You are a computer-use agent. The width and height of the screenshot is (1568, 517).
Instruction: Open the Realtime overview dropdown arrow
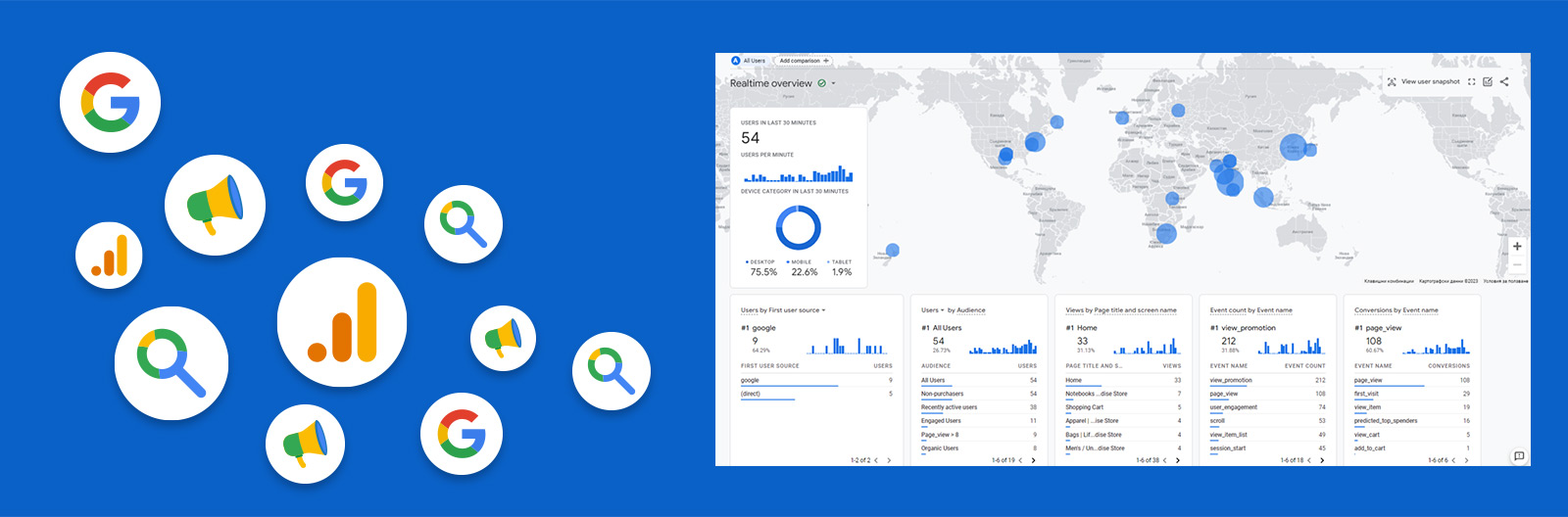(x=834, y=83)
